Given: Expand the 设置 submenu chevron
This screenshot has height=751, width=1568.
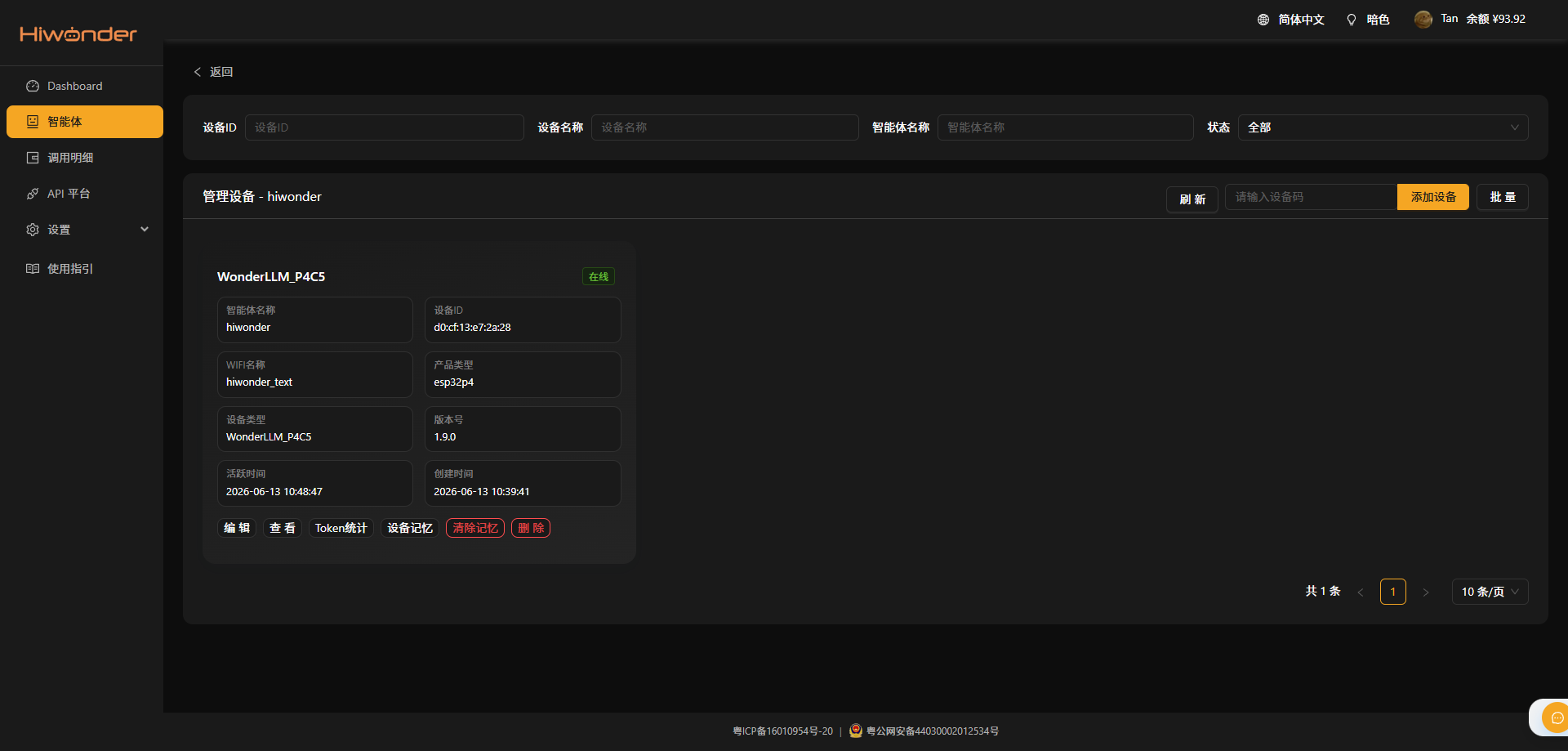Looking at the screenshot, I should 145,230.
